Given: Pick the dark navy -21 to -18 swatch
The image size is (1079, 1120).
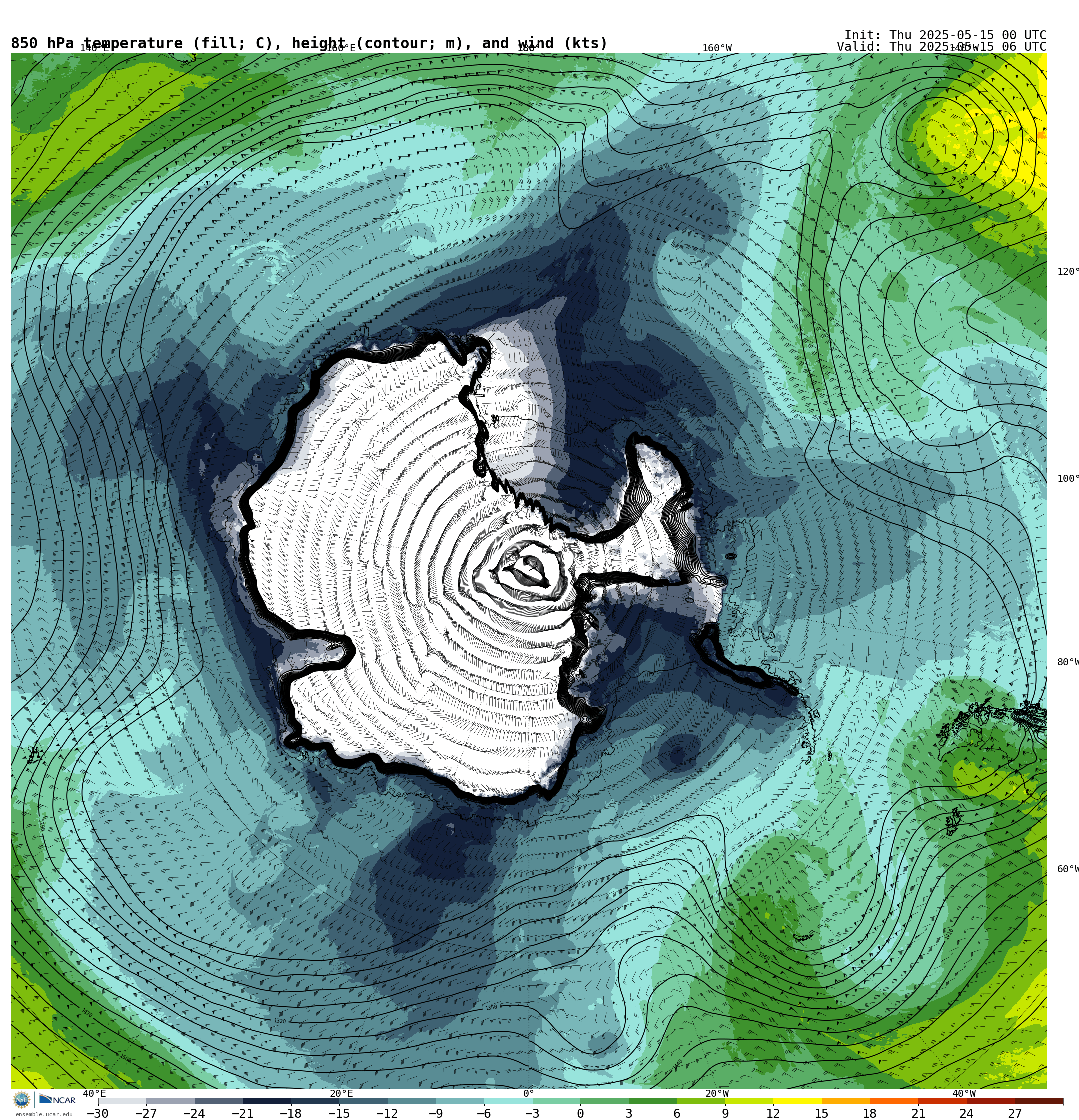Looking at the screenshot, I should [266, 1101].
